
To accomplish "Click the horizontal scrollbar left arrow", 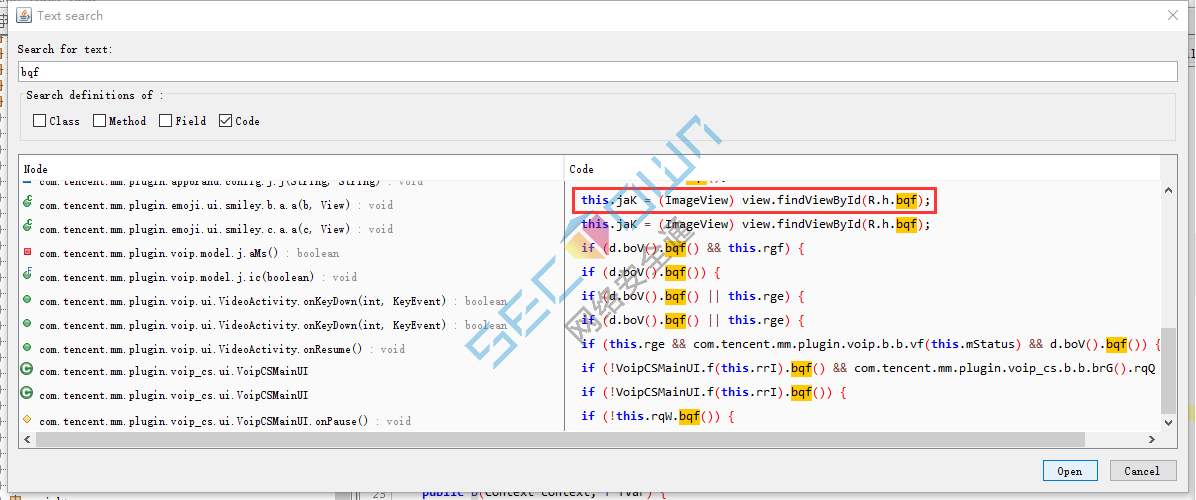I will click(27, 439).
